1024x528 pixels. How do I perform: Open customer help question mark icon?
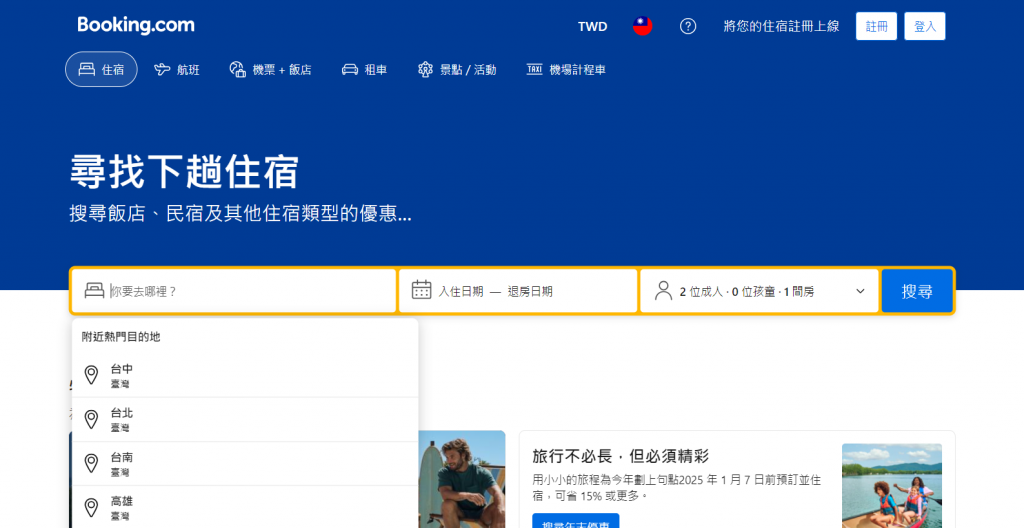click(x=688, y=26)
